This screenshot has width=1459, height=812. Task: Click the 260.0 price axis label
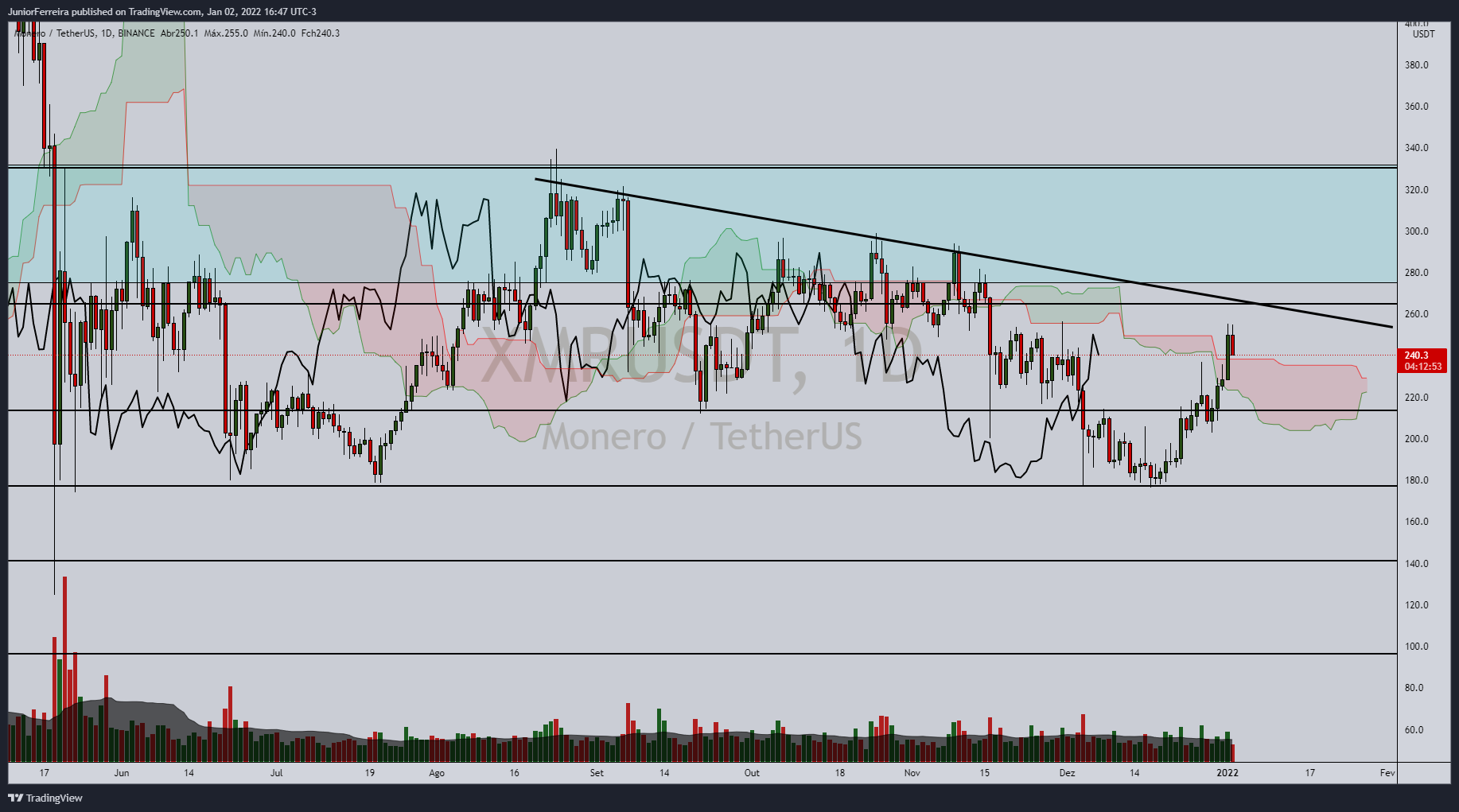(x=1417, y=314)
